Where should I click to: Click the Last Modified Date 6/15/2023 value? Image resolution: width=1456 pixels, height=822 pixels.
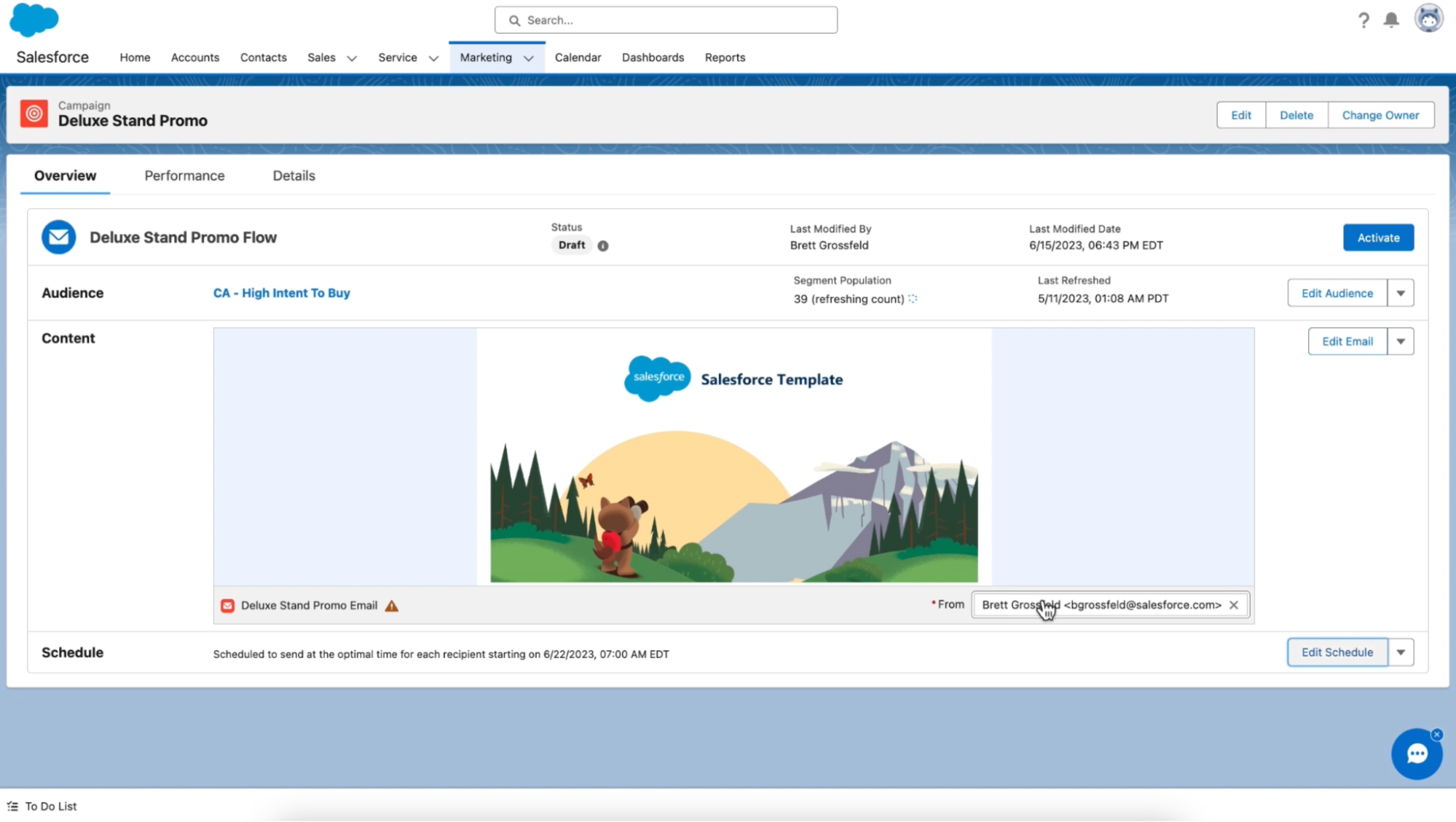[1095, 245]
